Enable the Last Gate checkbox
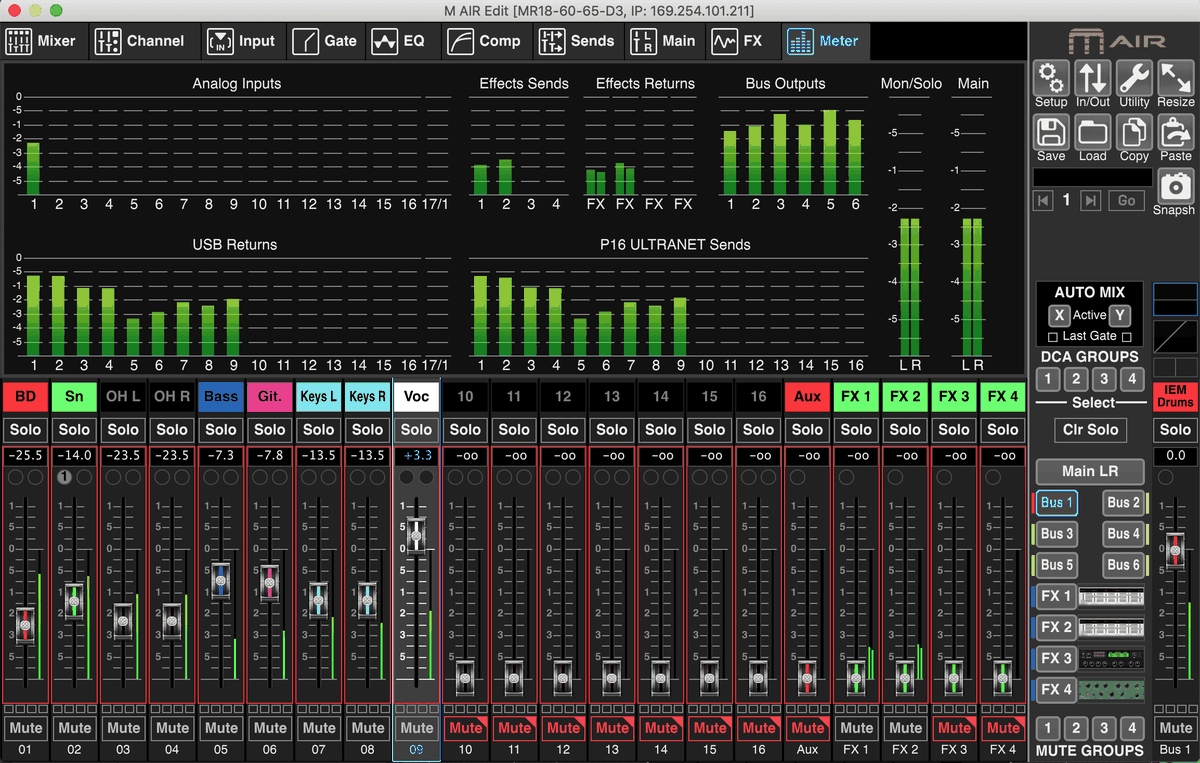The image size is (1200, 763). [x=1052, y=337]
